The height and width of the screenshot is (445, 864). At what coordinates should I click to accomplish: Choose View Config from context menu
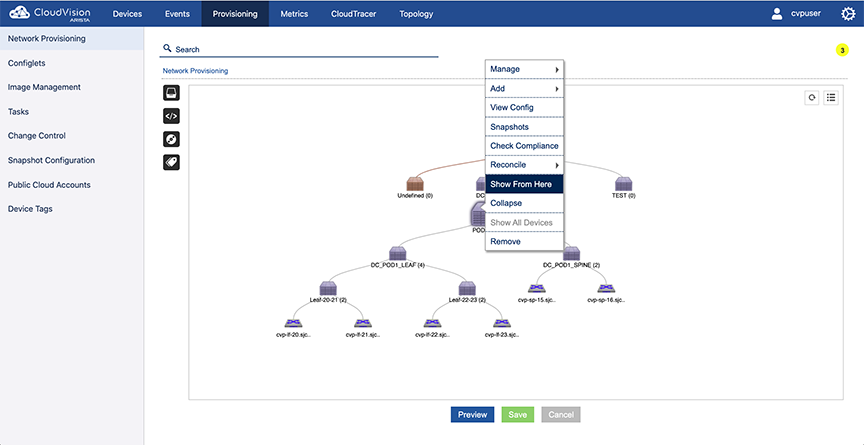click(524, 107)
